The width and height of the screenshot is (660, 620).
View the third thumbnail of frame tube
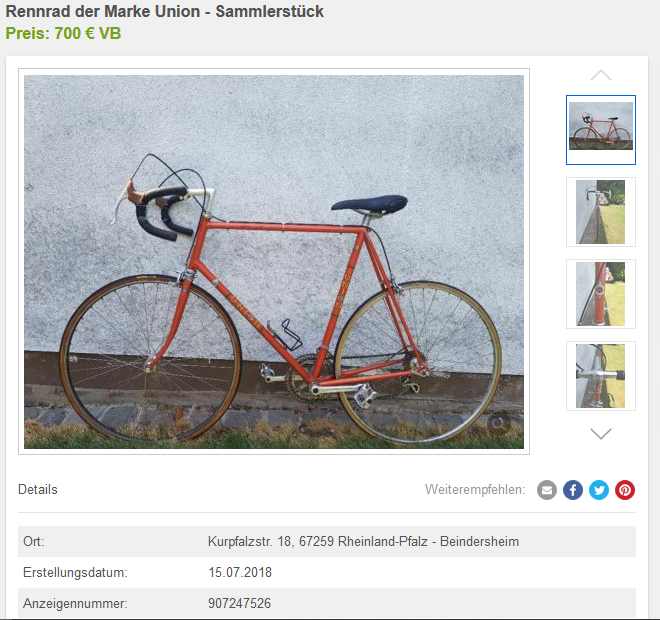601,294
